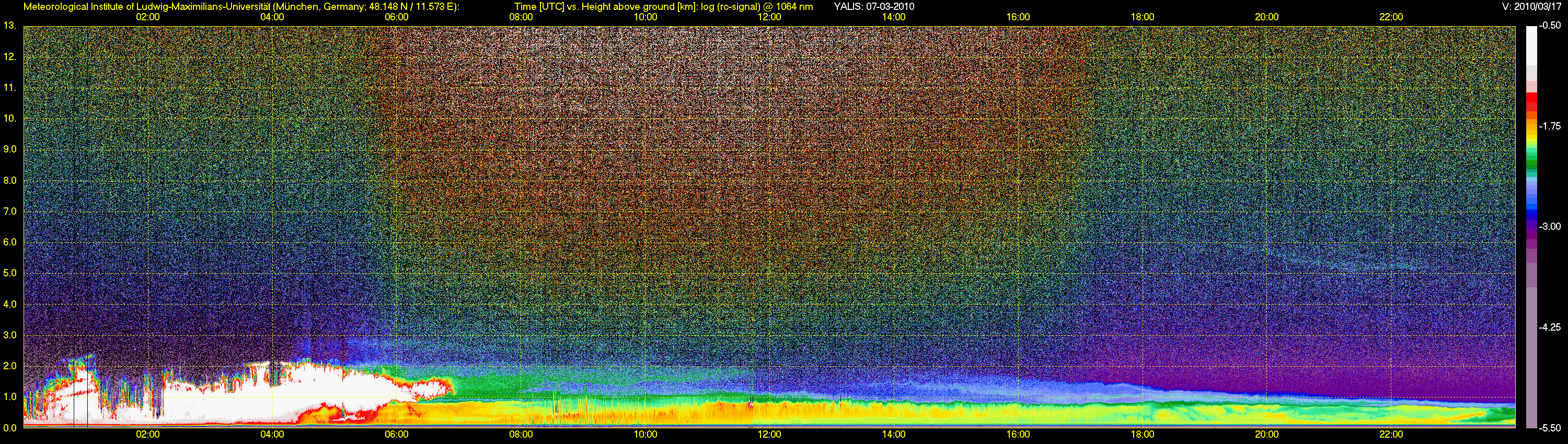Click the 02:00 label on the lower time axis
The image size is (1568, 444).
(x=148, y=434)
